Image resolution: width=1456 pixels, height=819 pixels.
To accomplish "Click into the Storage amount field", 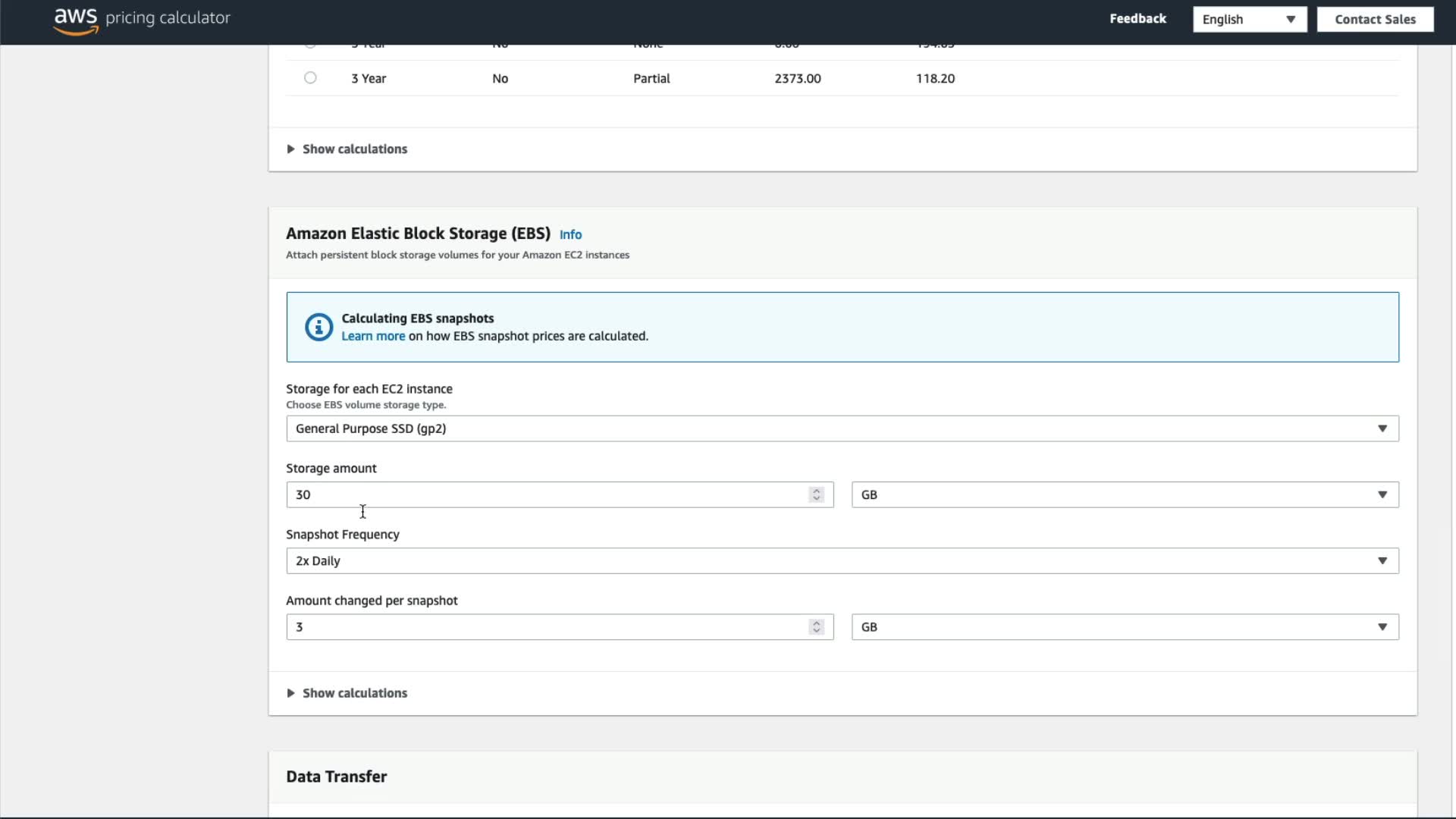I will (546, 495).
